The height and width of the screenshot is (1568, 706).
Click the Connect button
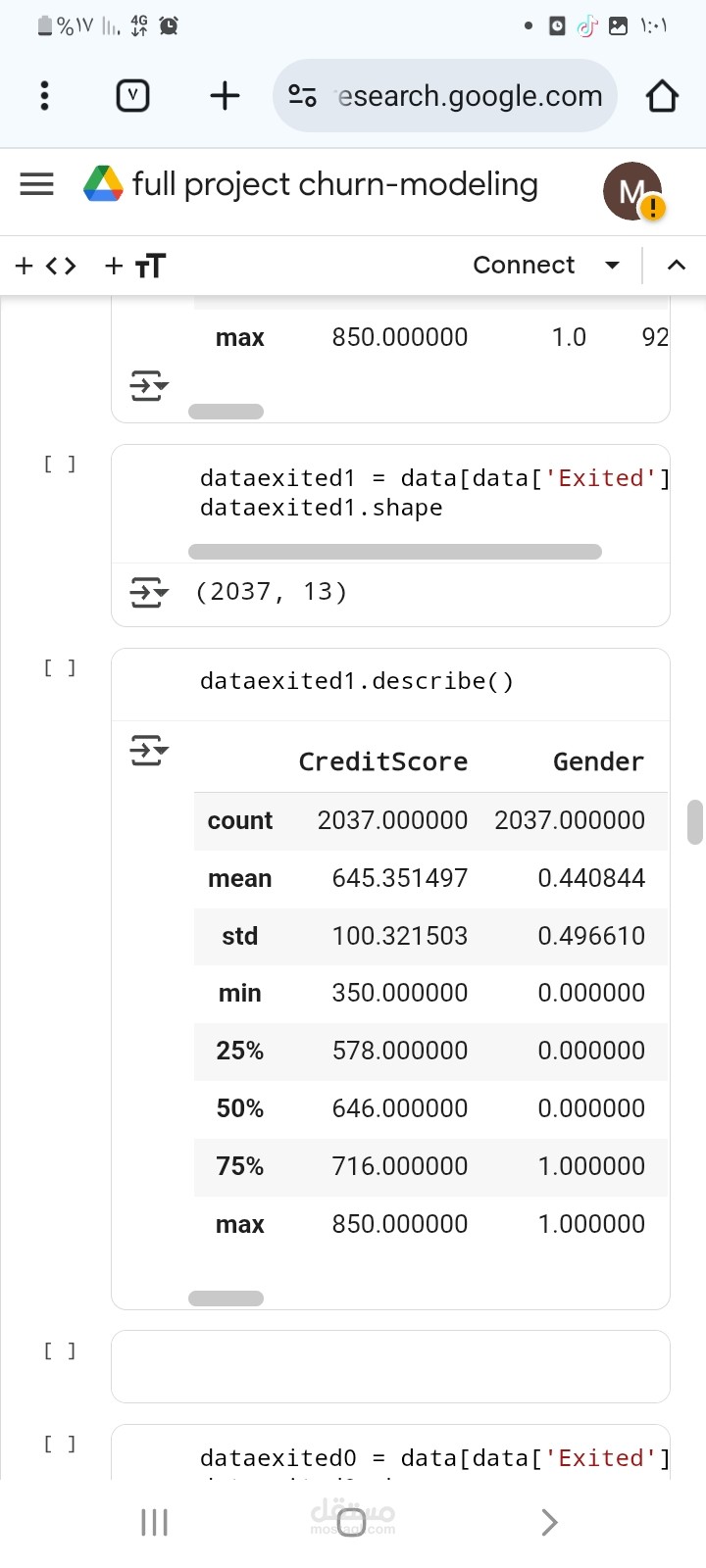(x=524, y=266)
